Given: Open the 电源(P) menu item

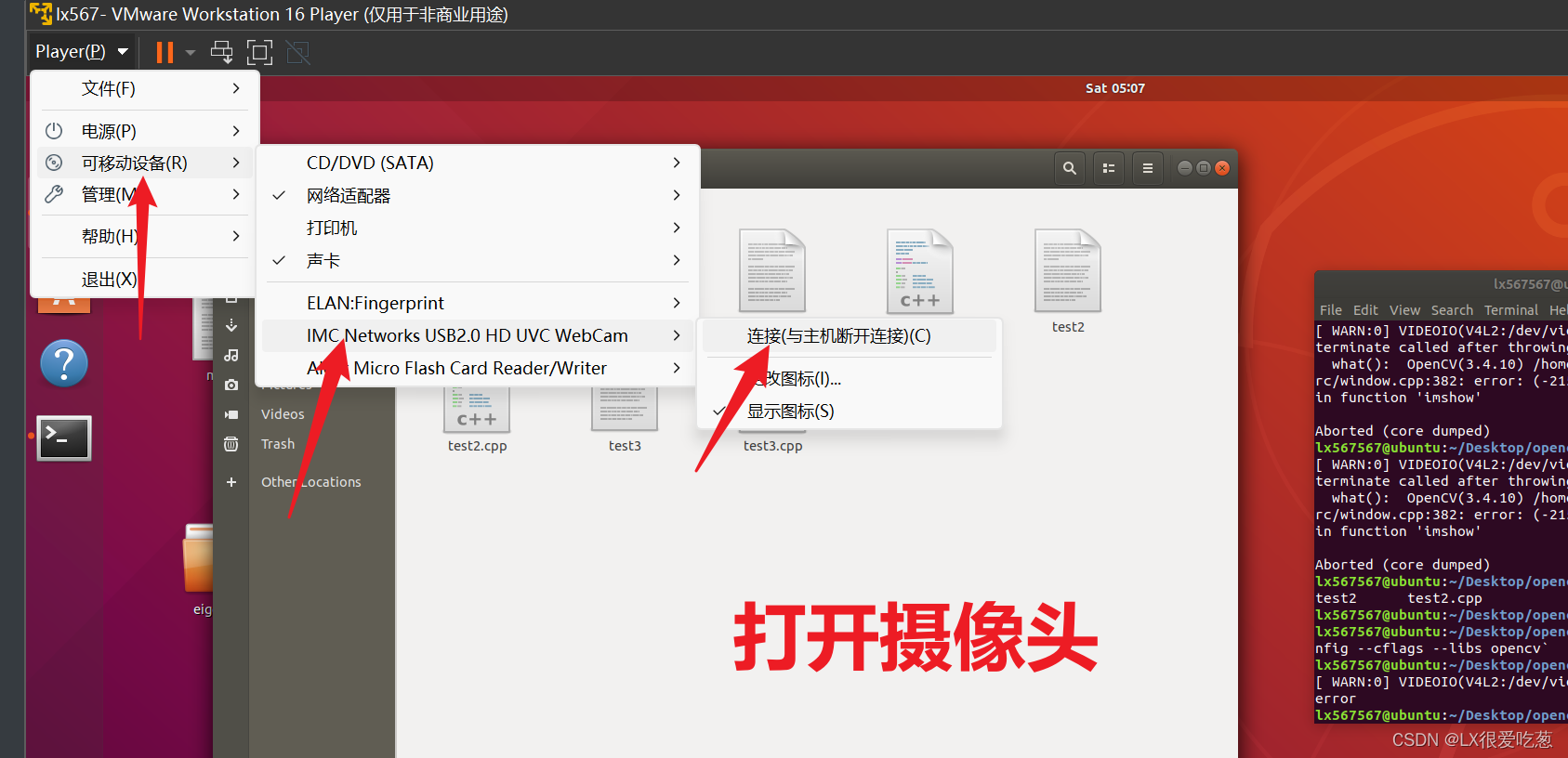Looking at the screenshot, I should tap(145, 131).
